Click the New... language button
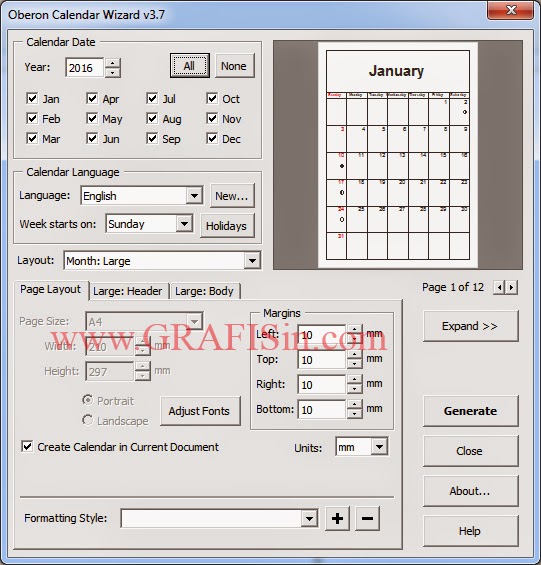The width and height of the screenshot is (541, 565). (232, 196)
